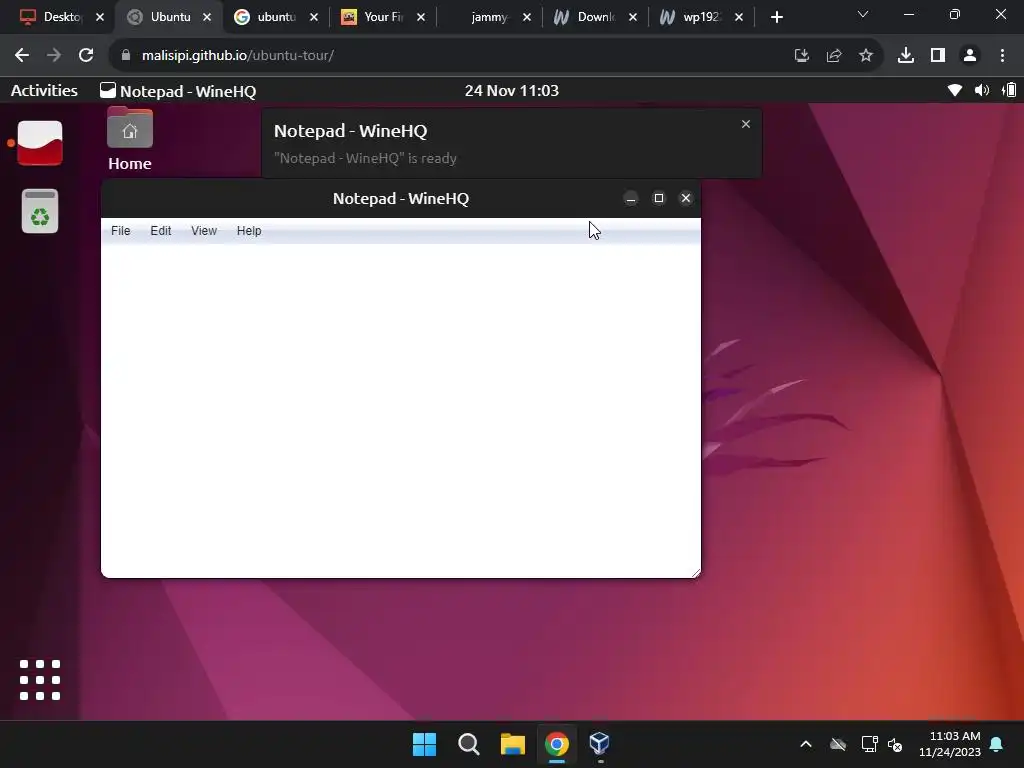Close the Ubuntu tab
The image size is (1024, 768).
coord(207,17)
